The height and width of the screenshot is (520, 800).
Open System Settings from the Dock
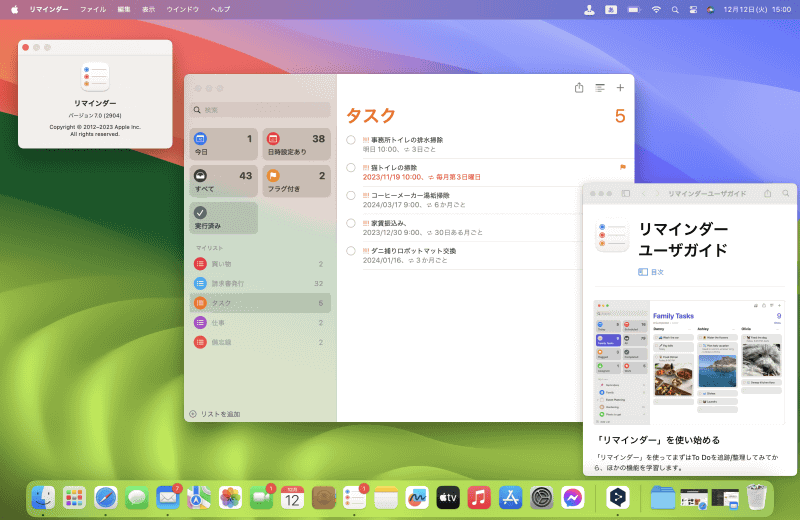point(541,498)
